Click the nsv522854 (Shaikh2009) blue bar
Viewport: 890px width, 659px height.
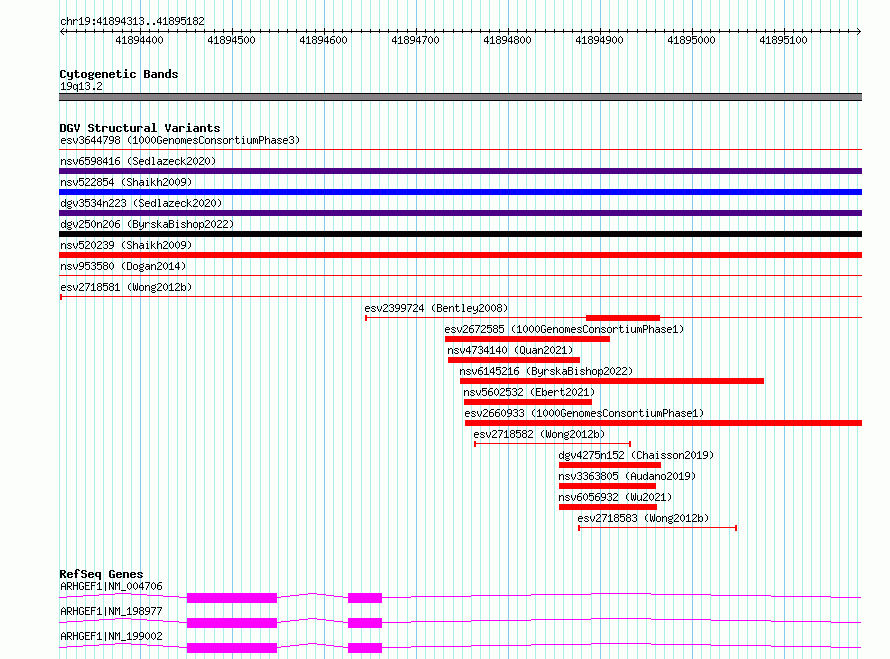click(460, 192)
